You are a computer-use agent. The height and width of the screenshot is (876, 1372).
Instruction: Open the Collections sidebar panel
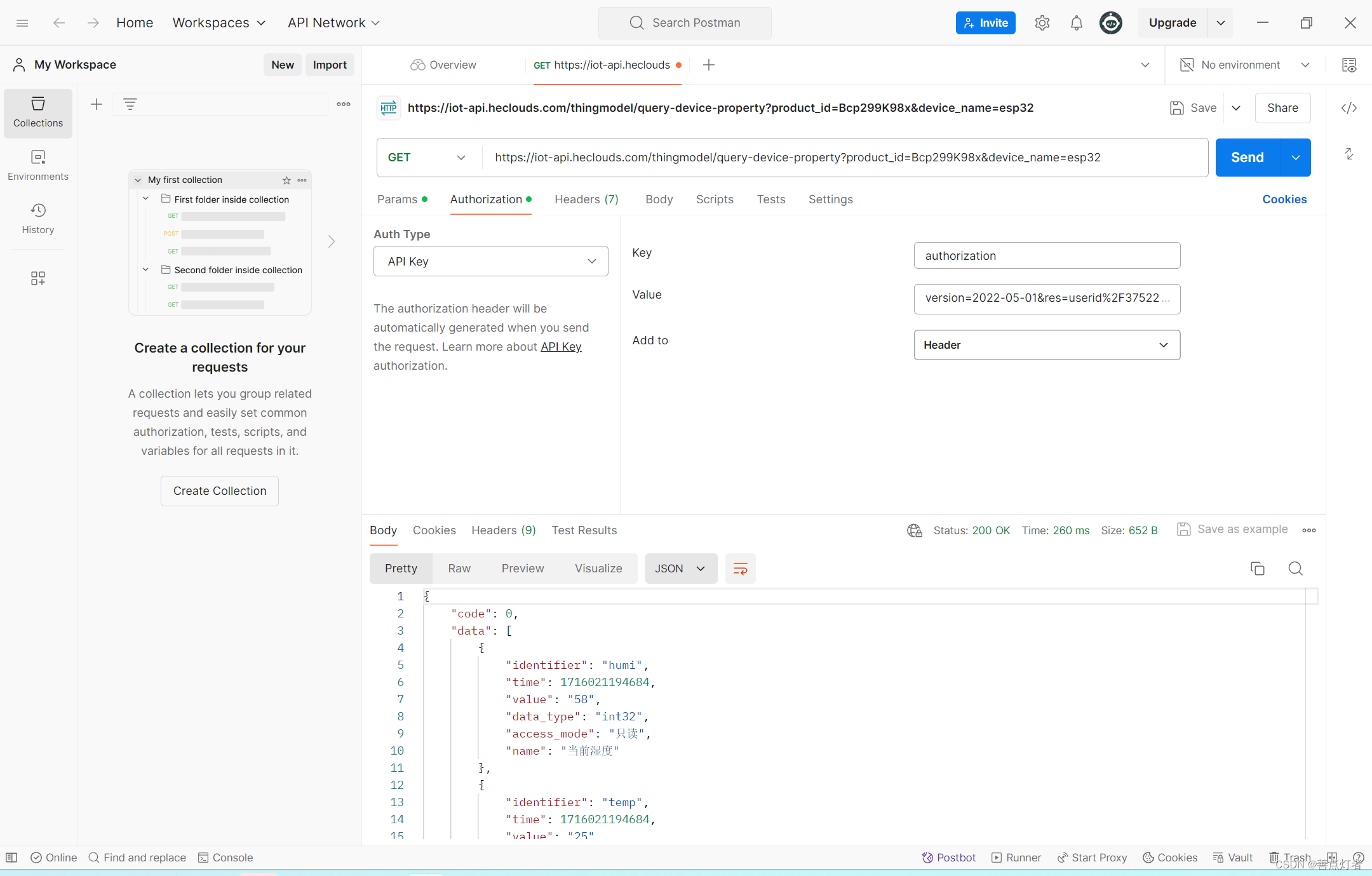(x=38, y=112)
